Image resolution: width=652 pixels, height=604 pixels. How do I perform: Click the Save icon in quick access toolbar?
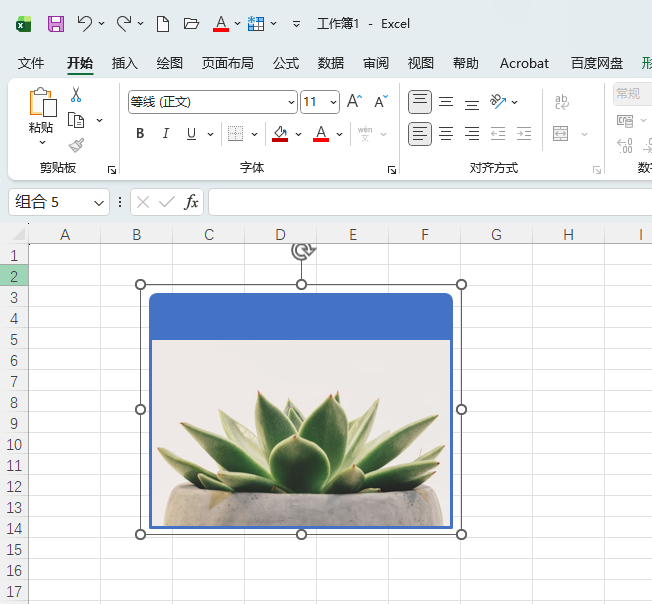56,24
